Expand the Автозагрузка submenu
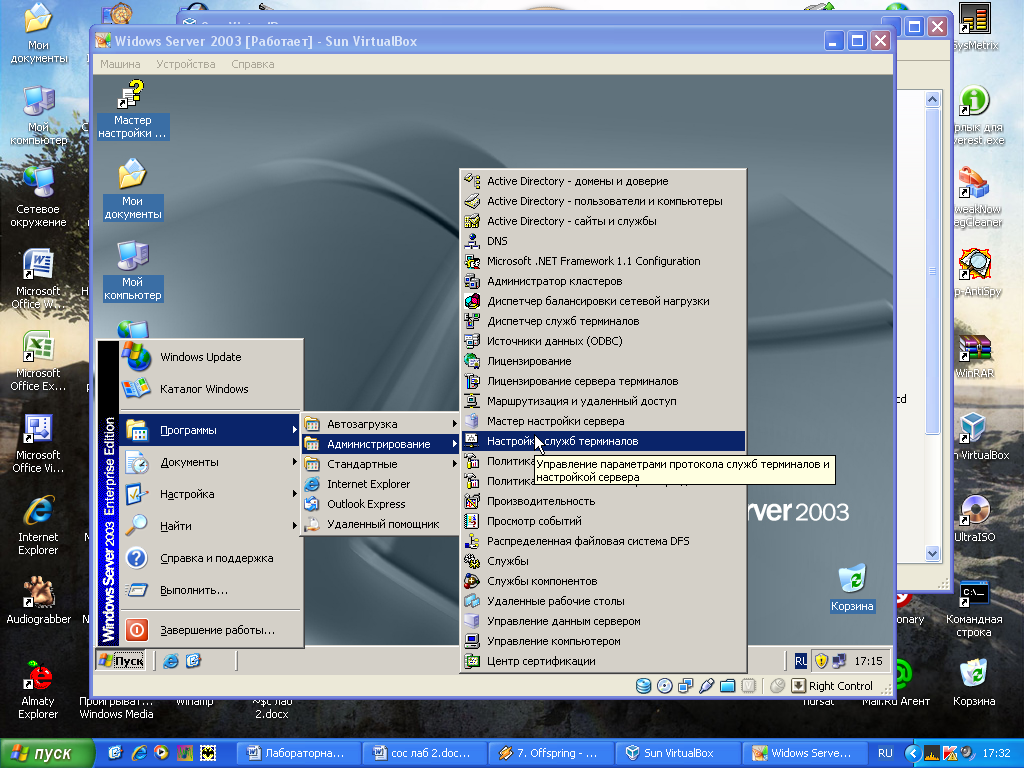This screenshot has height=768, width=1024. click(380, 424)
